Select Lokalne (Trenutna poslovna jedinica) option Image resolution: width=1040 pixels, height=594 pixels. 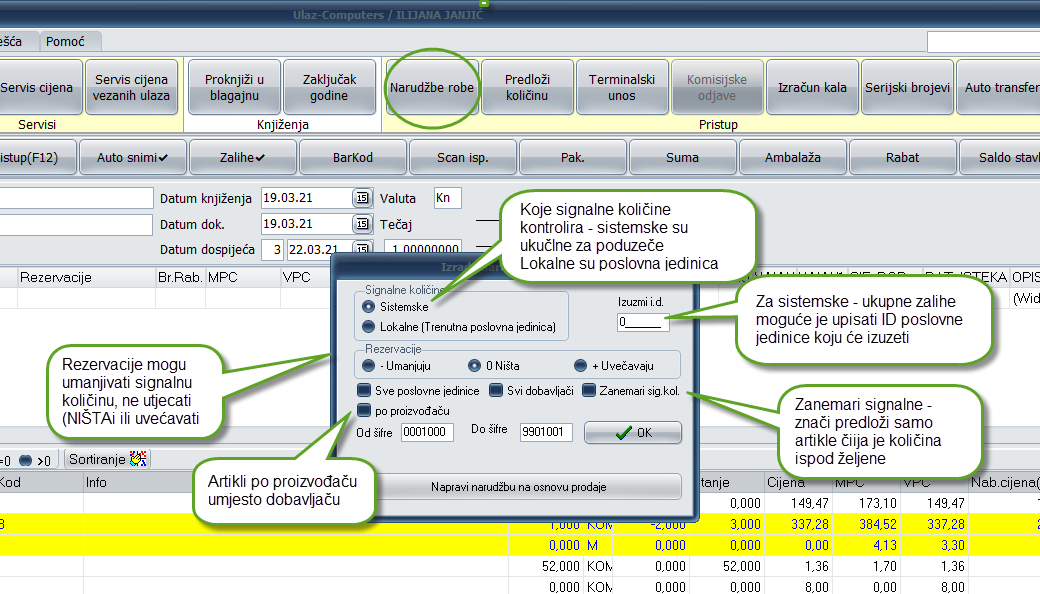click(369, 327)
